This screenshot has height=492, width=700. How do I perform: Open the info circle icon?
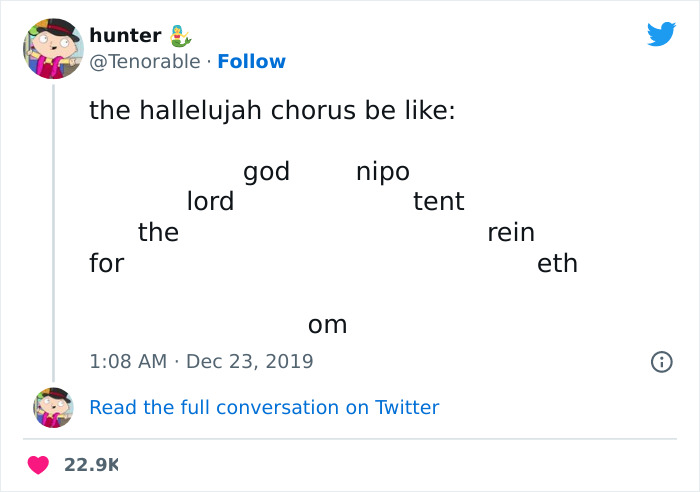(661, 361)
